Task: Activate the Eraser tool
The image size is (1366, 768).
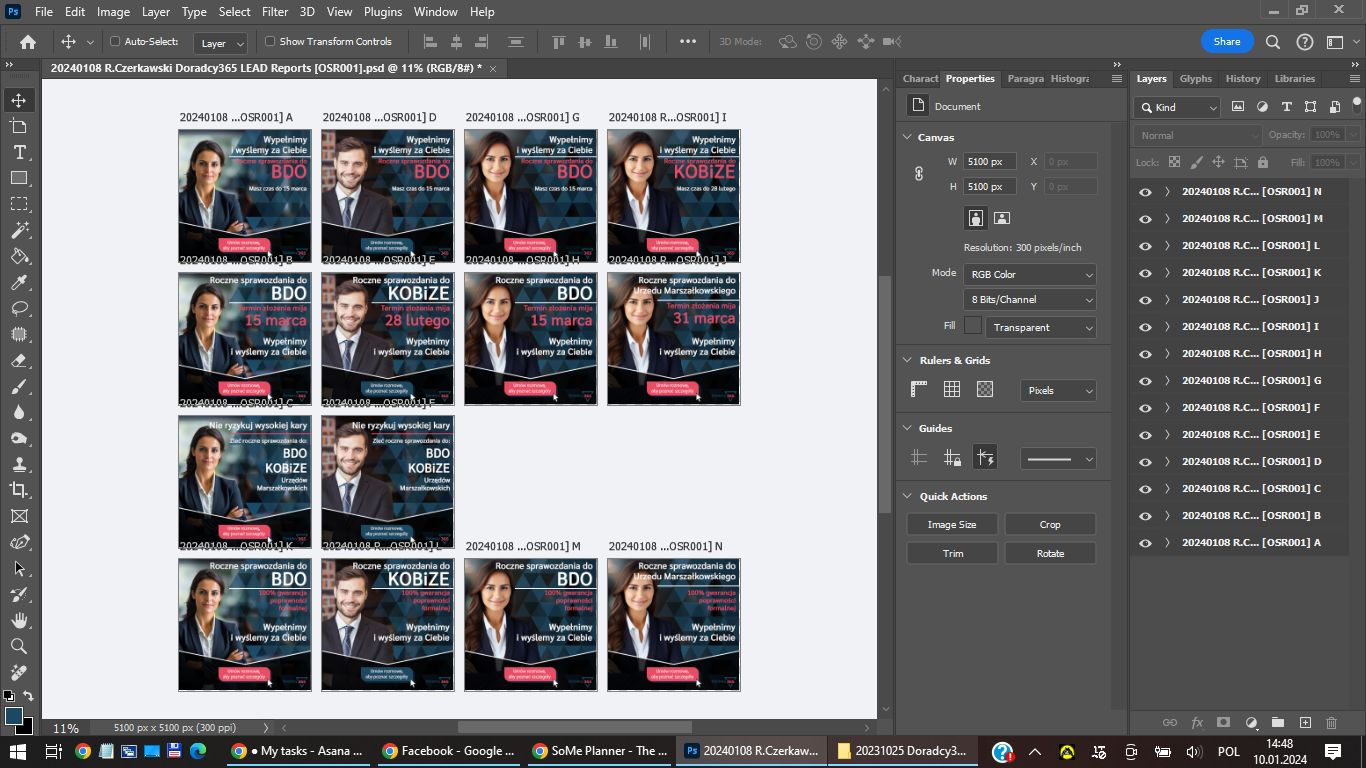Action: tap(19, 360)
